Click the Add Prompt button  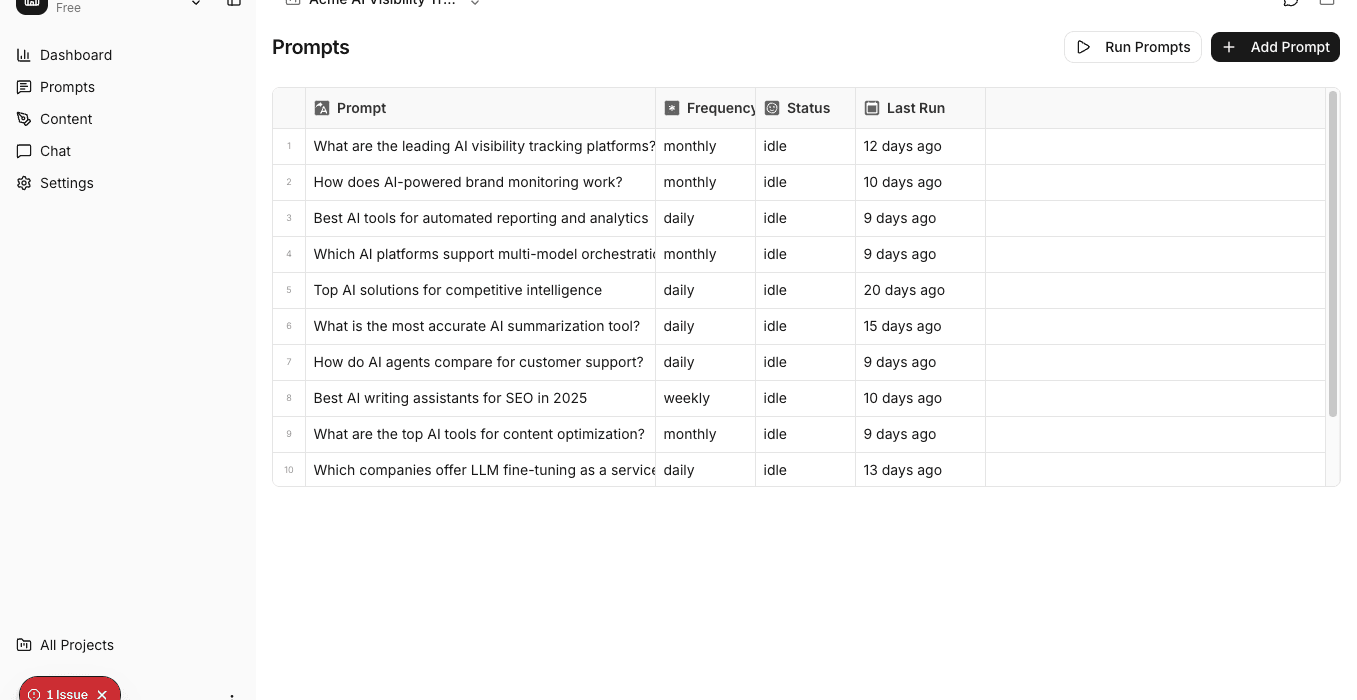pyautogui.click(x=1275, y=47)
